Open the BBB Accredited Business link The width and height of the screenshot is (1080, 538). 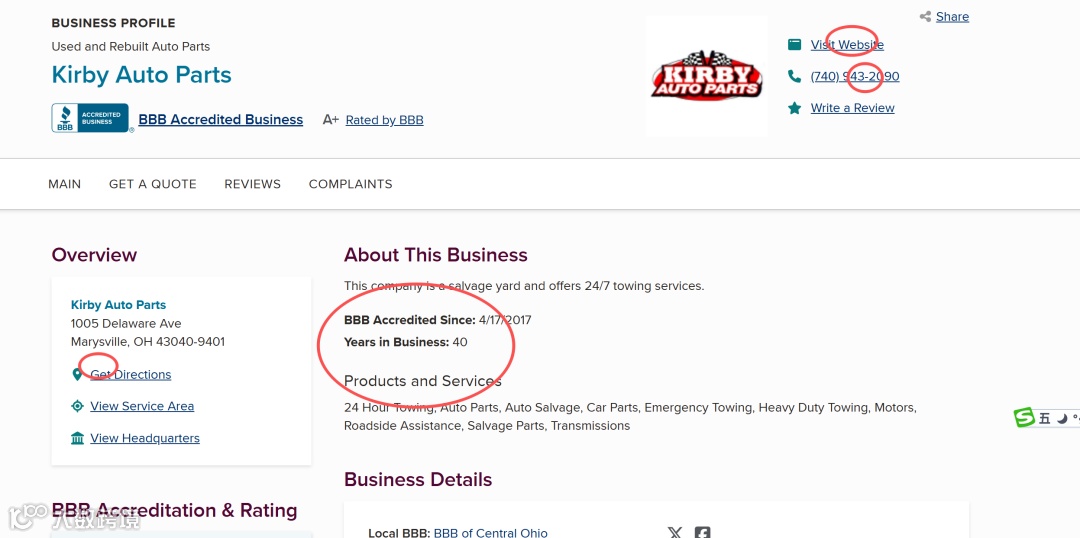coord(220,119)
